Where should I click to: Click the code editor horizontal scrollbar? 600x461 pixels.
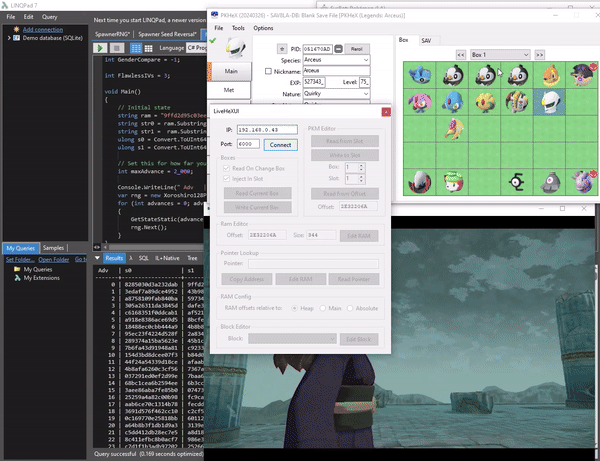click(x=152, y=247)
